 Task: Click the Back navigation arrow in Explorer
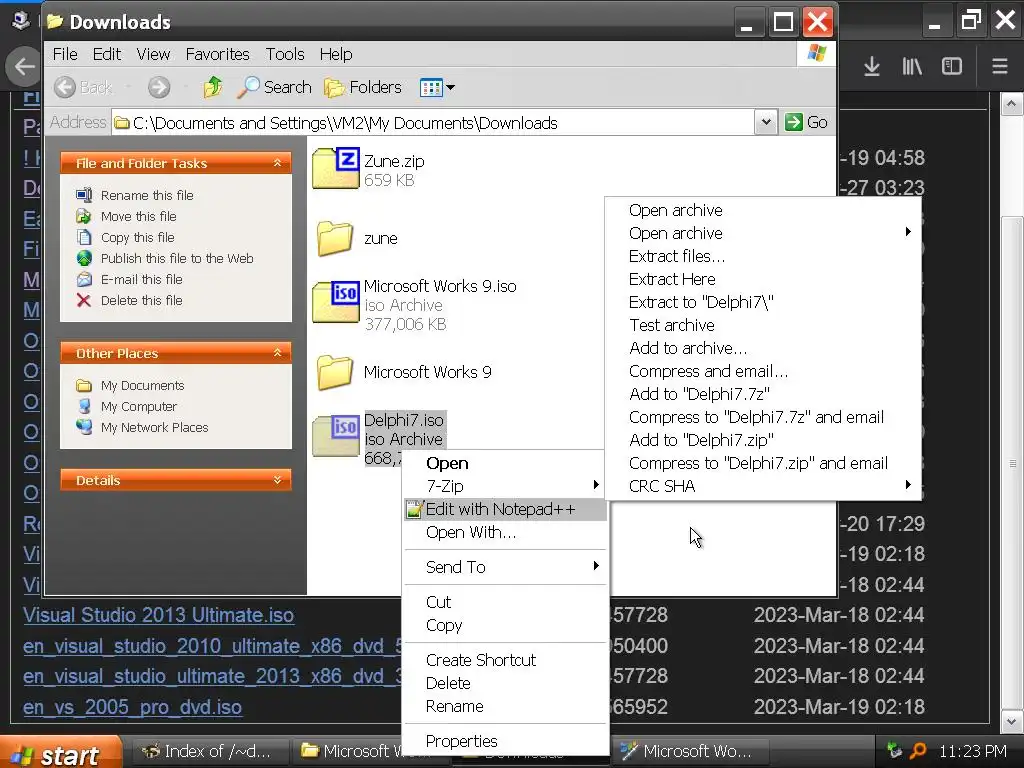point(65,87)
